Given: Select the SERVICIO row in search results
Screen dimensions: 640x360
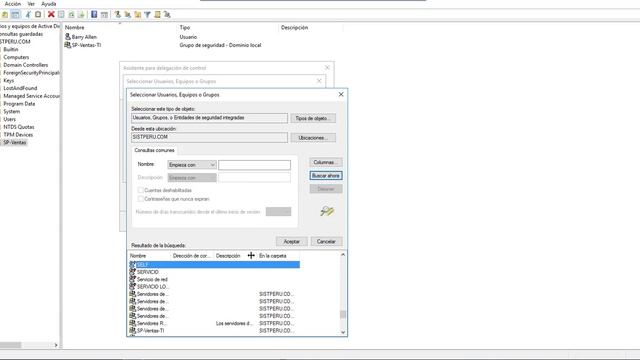Looking at the screenshot, I should pos(214,272).
